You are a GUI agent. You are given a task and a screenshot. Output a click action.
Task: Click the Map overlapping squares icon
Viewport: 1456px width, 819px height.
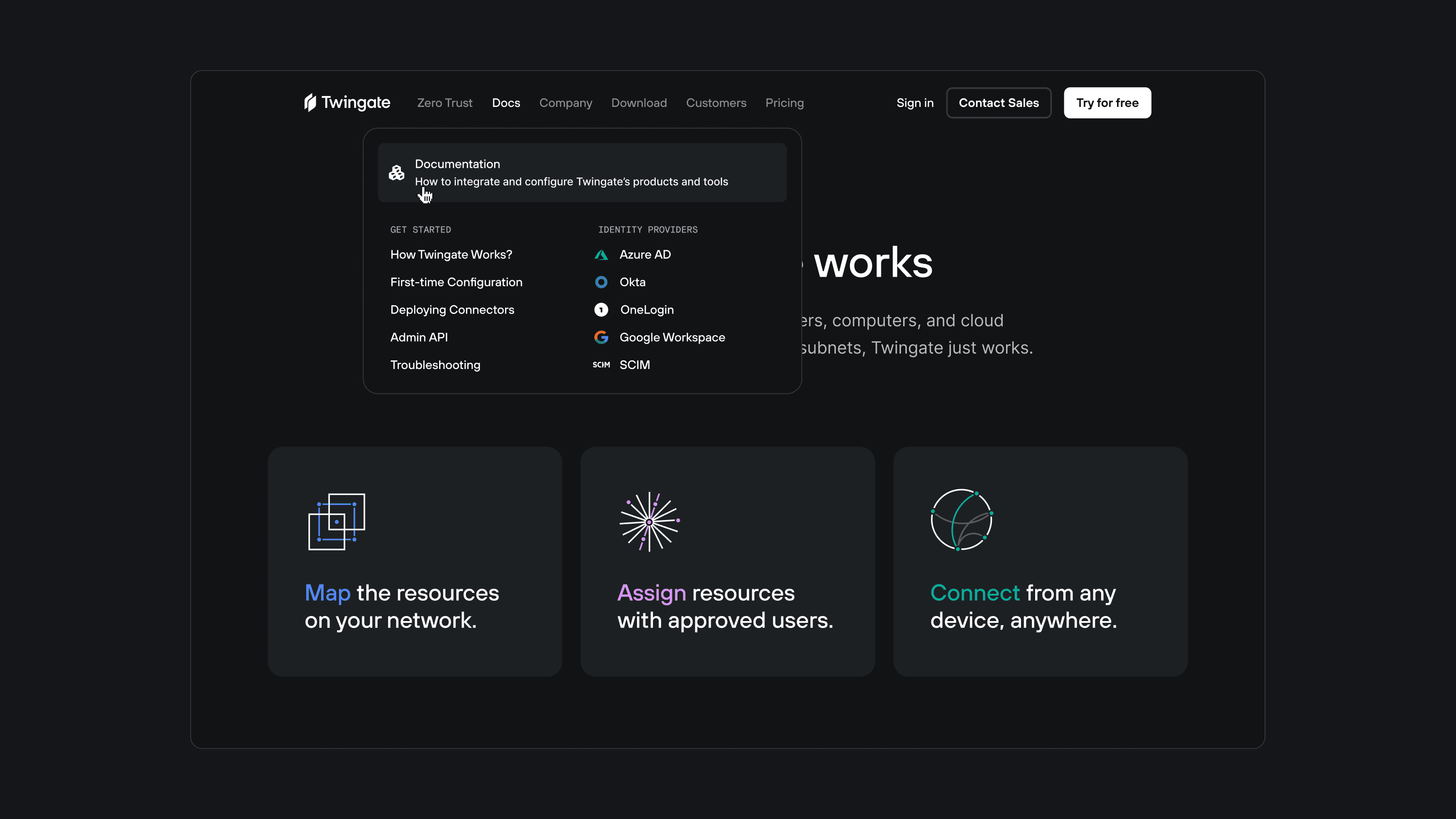337,521
